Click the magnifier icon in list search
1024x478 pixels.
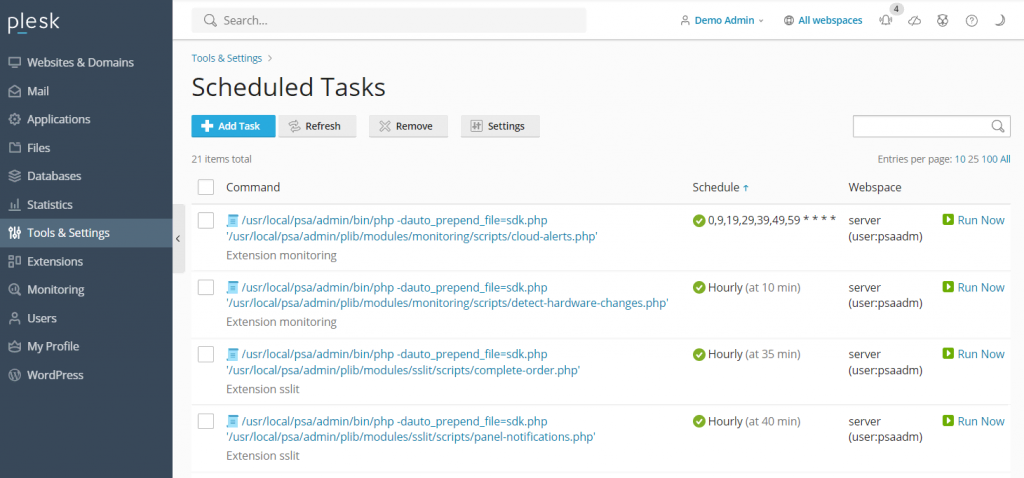tap(998, 126)
